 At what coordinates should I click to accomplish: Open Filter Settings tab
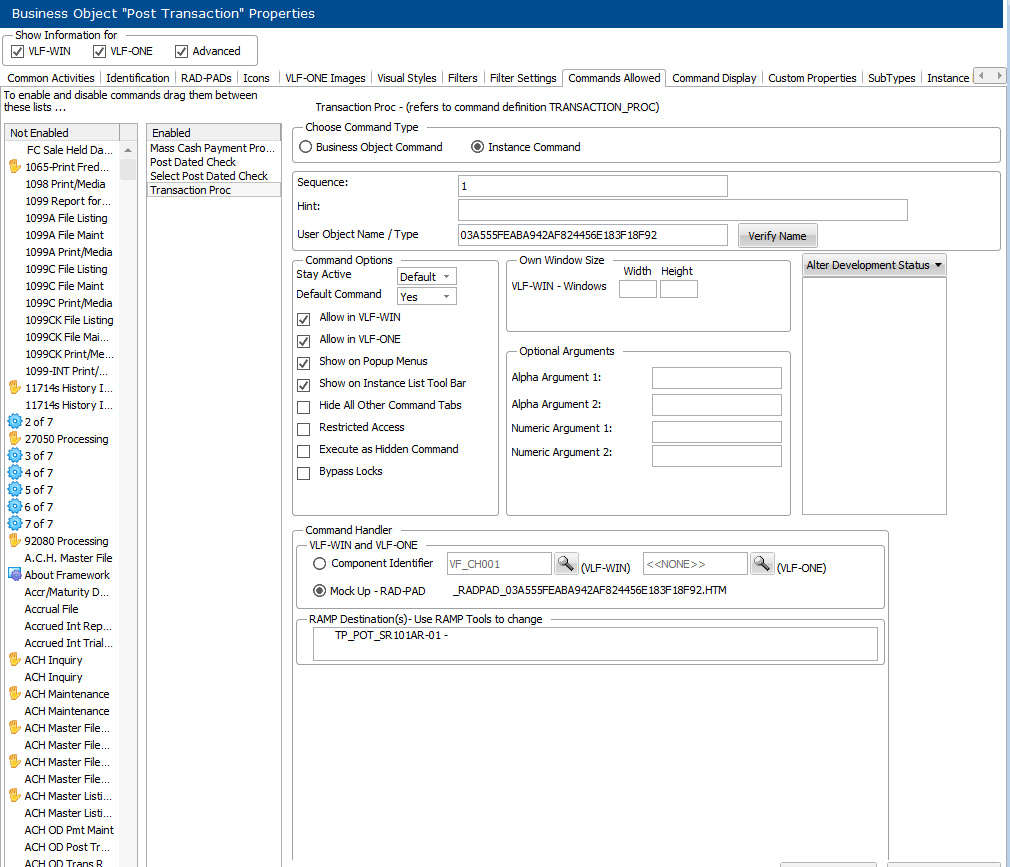pos(523,78)
